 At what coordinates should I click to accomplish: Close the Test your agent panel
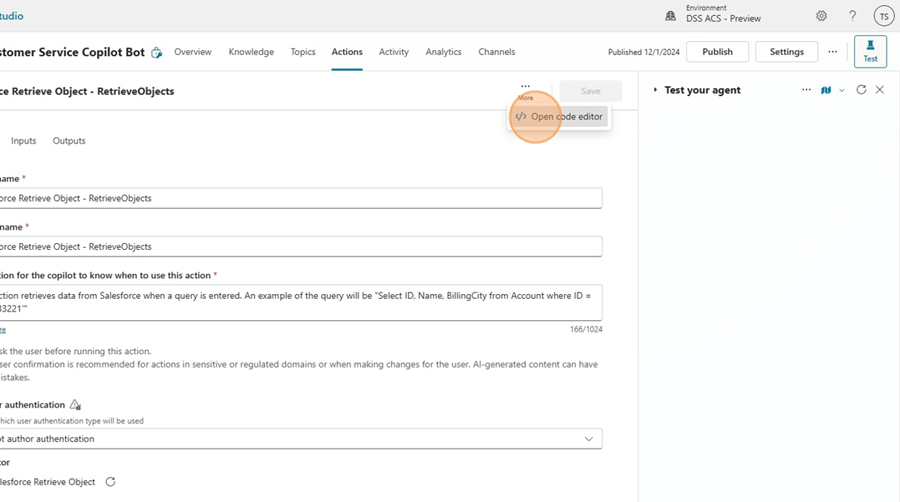pyautogui.click(x=880, y=90)
